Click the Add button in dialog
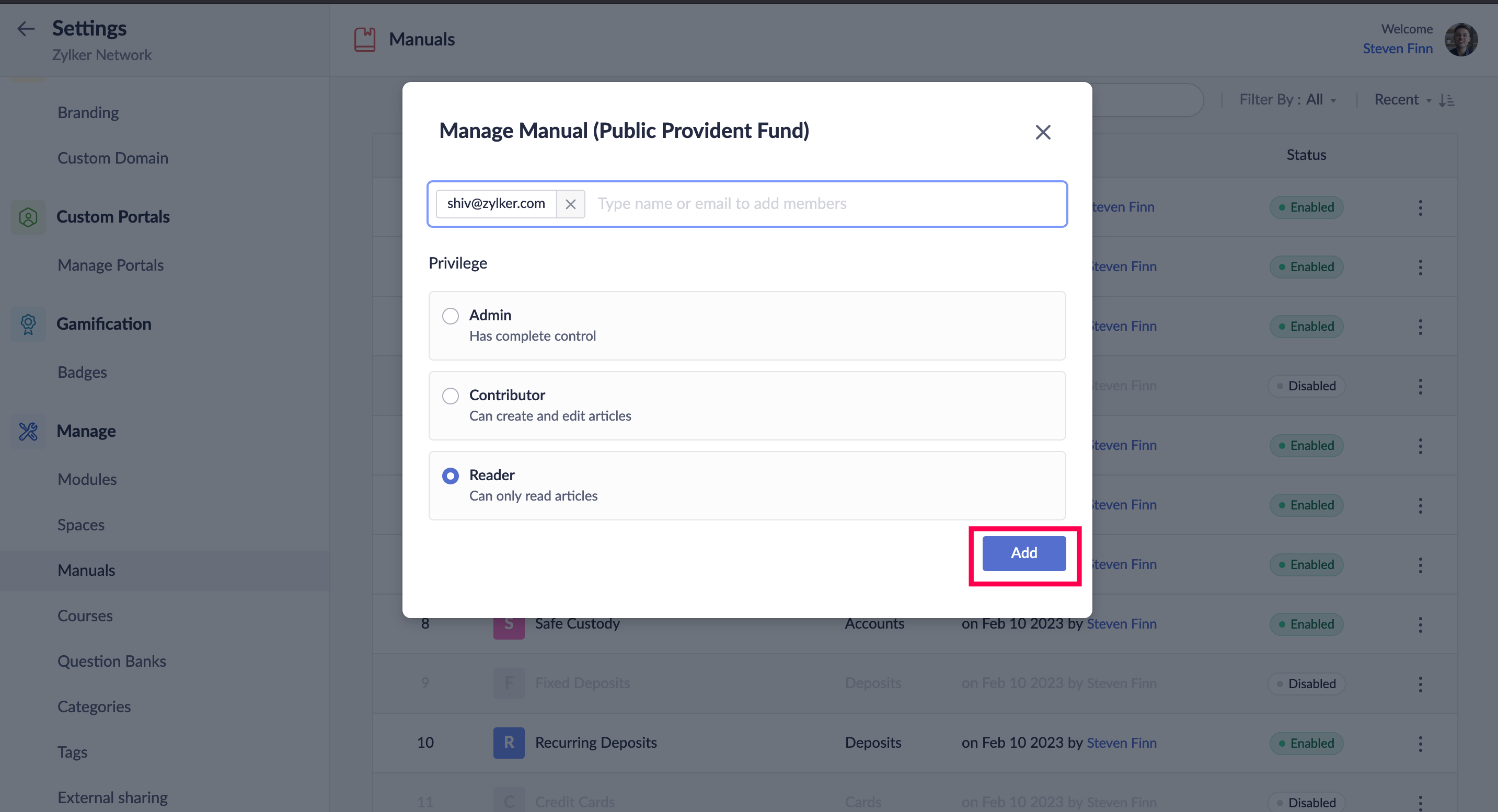The height and width of the screenshot is (812, 1498). click(x=1023, y=553)
